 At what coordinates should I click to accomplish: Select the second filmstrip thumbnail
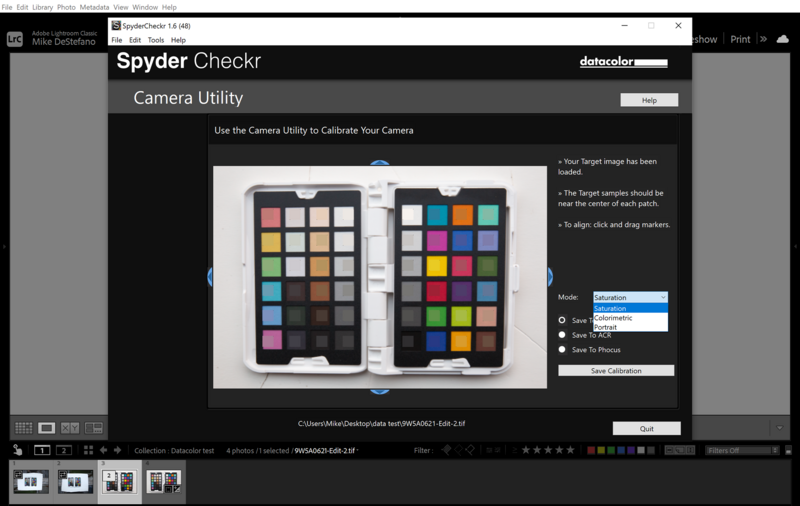[x=76, y=482]
